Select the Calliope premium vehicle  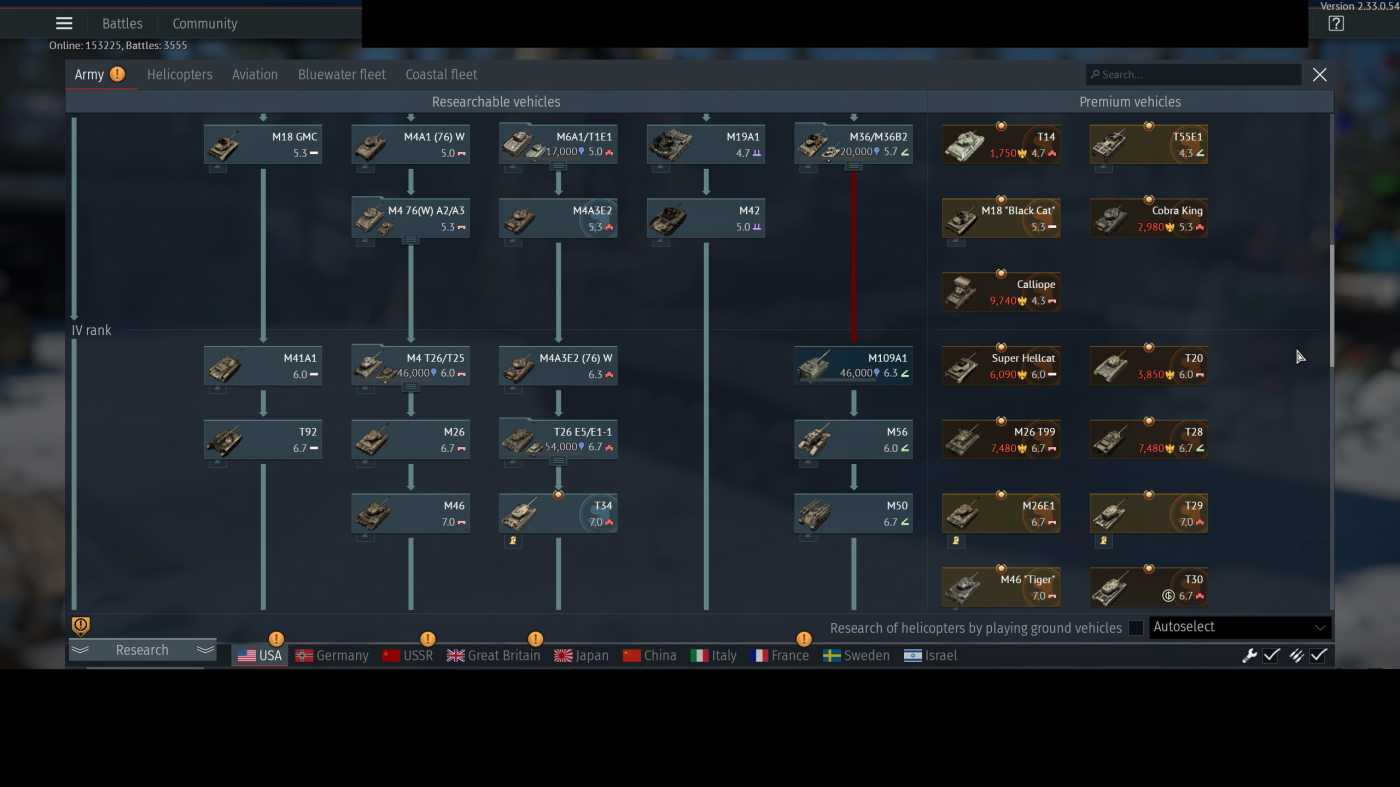pos(1001,292)
